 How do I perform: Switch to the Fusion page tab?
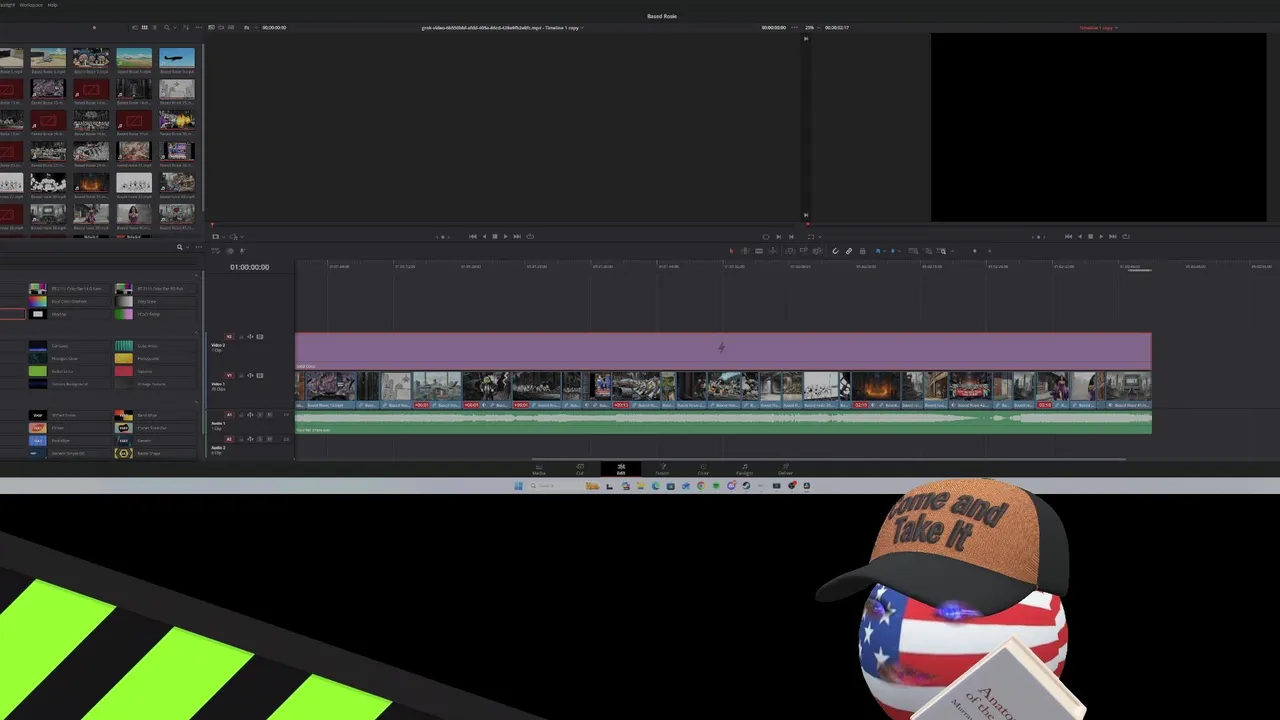pos(662,469)
